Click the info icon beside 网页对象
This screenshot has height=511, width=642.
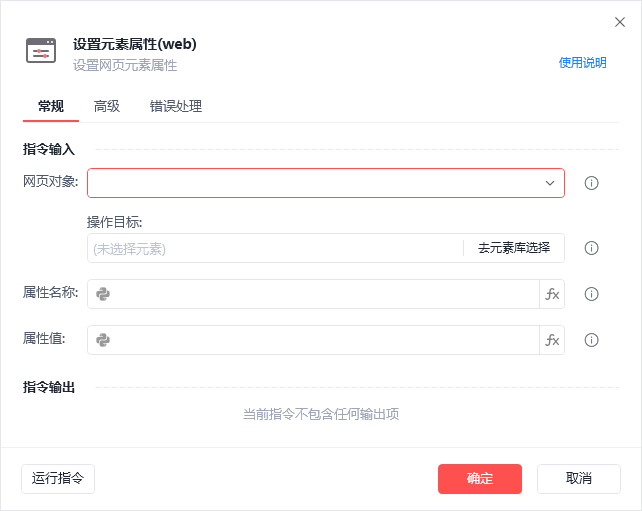click(591, 183)
